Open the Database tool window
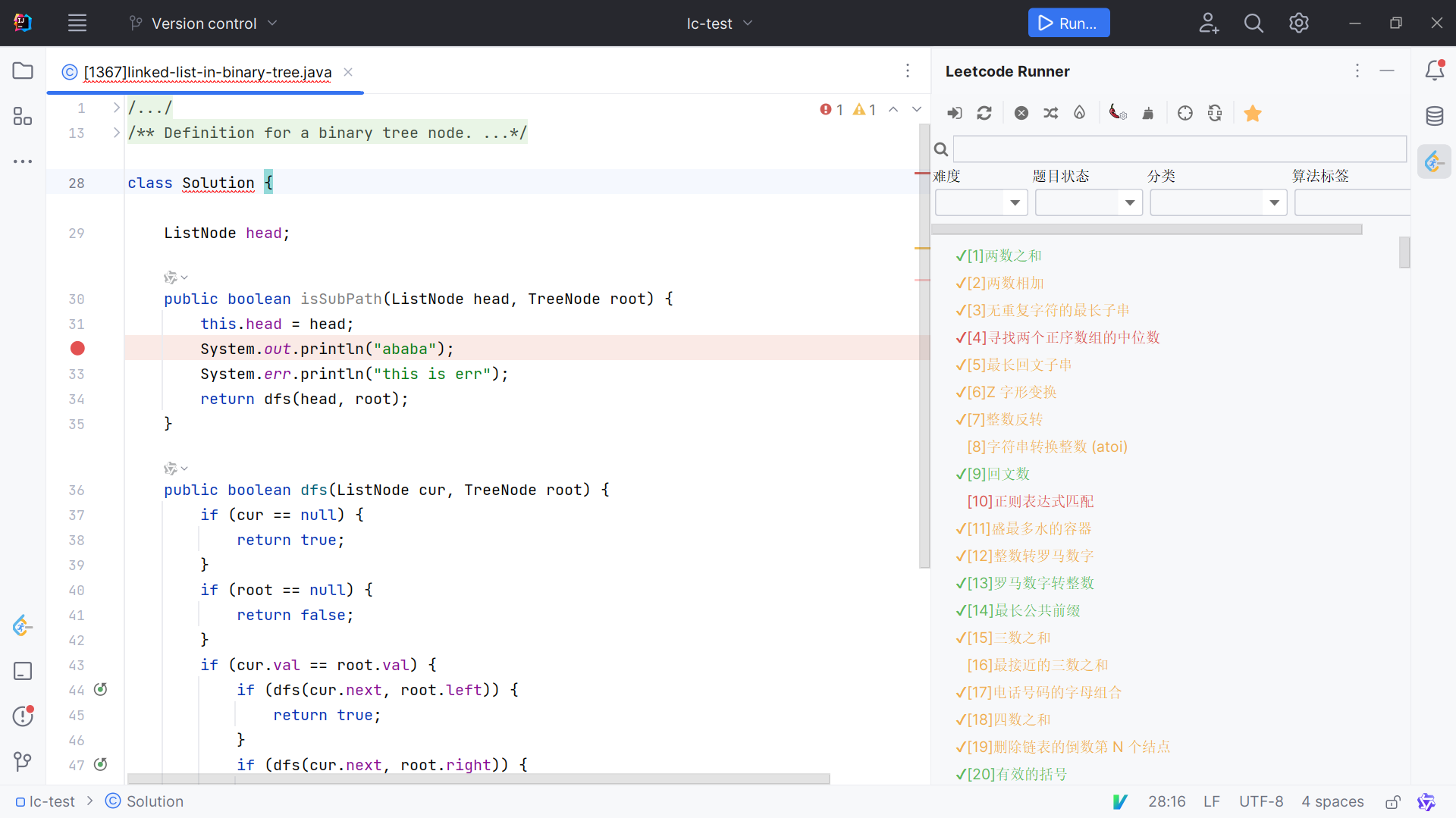Viewport: 1456px width, 818px height. (1435, 116)
